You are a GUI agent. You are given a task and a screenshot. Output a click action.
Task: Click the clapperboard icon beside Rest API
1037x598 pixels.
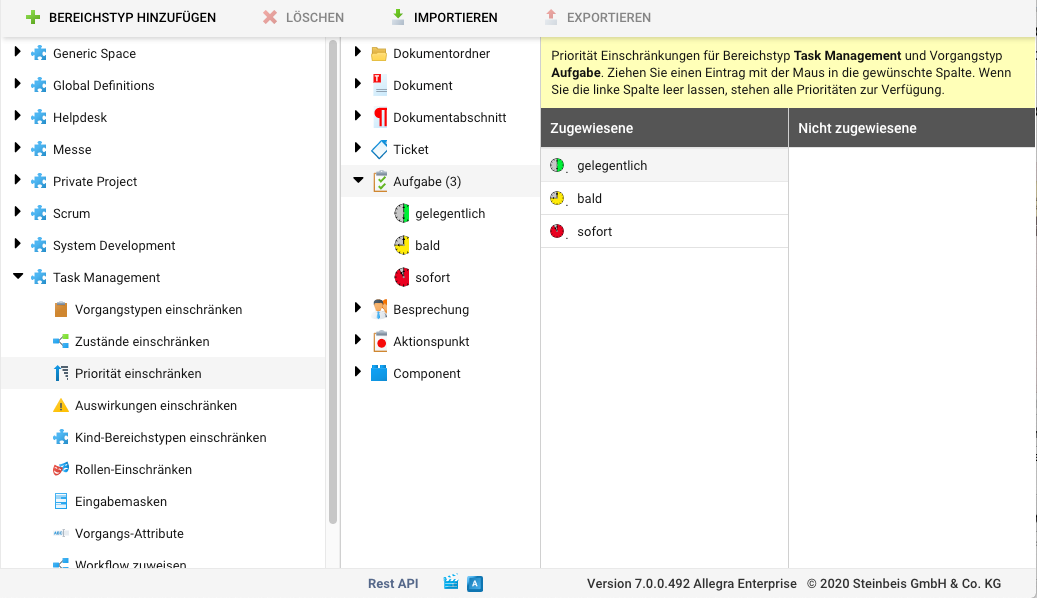(452, 584)
